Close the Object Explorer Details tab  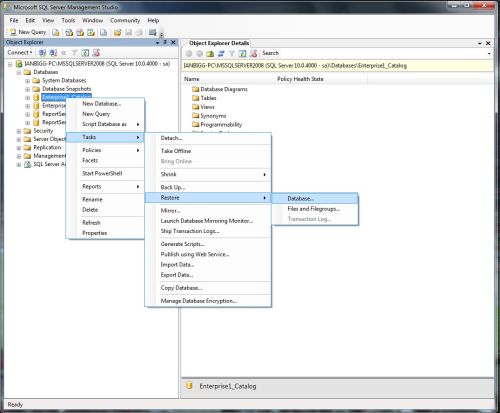pyautogui.click(x=488, y=43)
